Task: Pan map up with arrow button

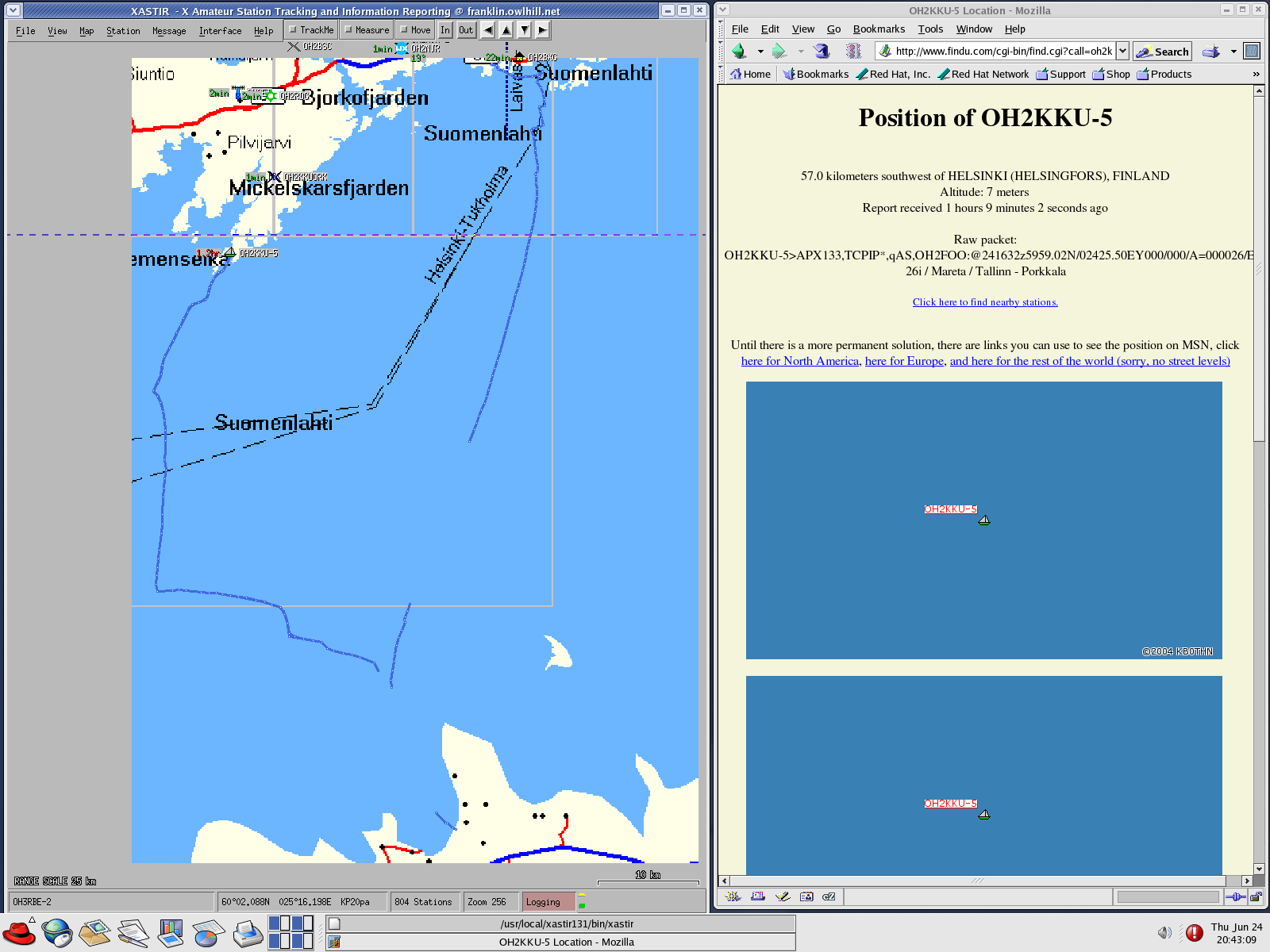Action: [x=506, y=30]
